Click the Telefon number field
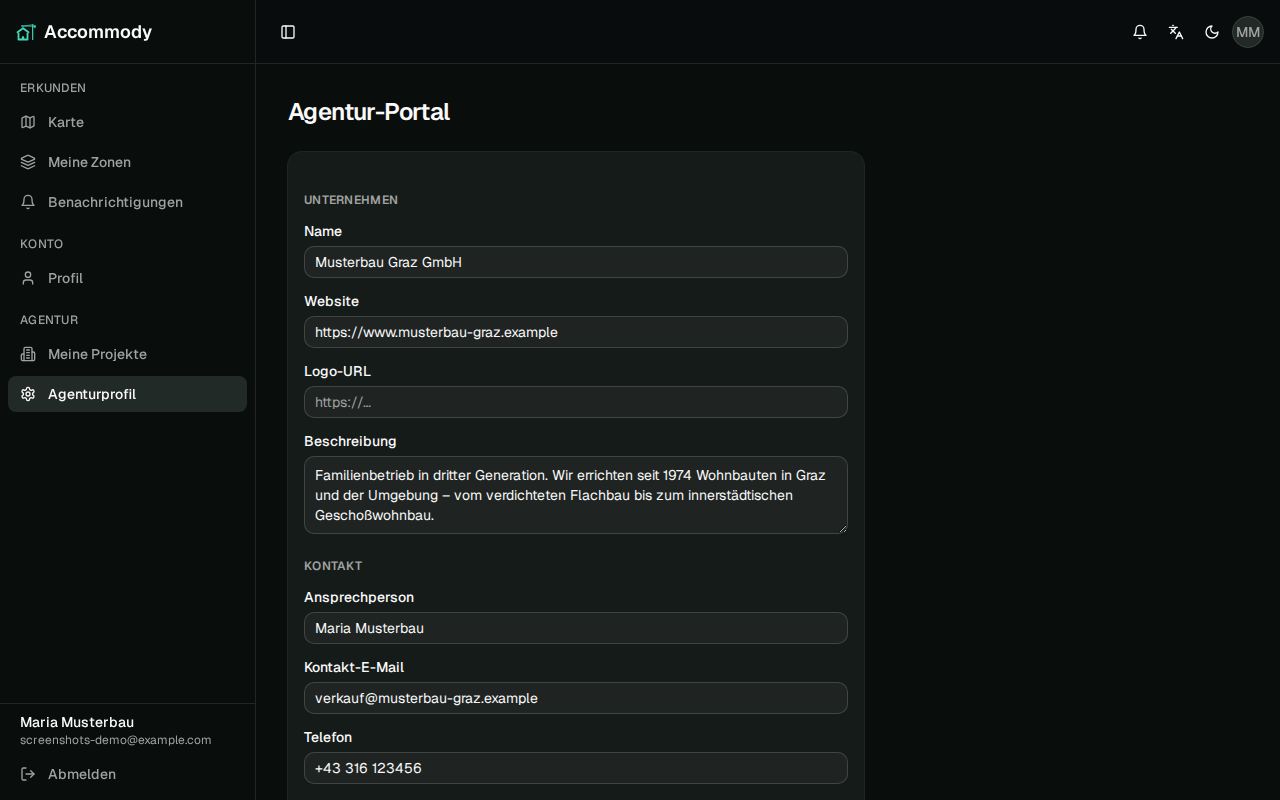 tap(576, 768)
